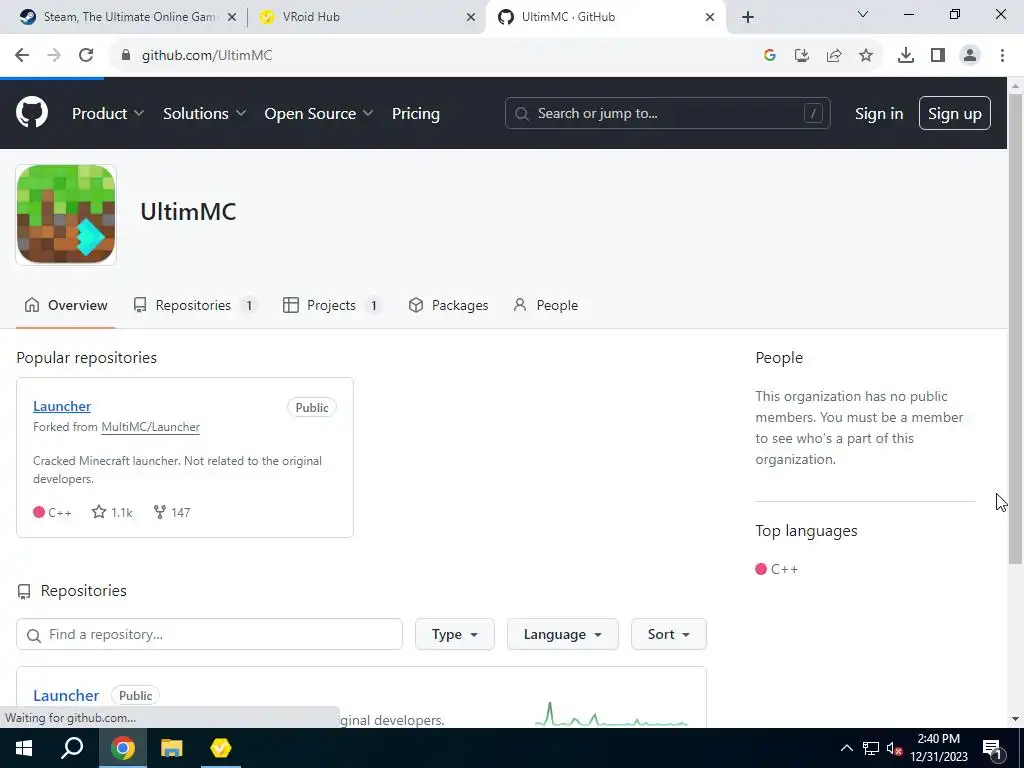Click the browser back arrow

(22, 56)
